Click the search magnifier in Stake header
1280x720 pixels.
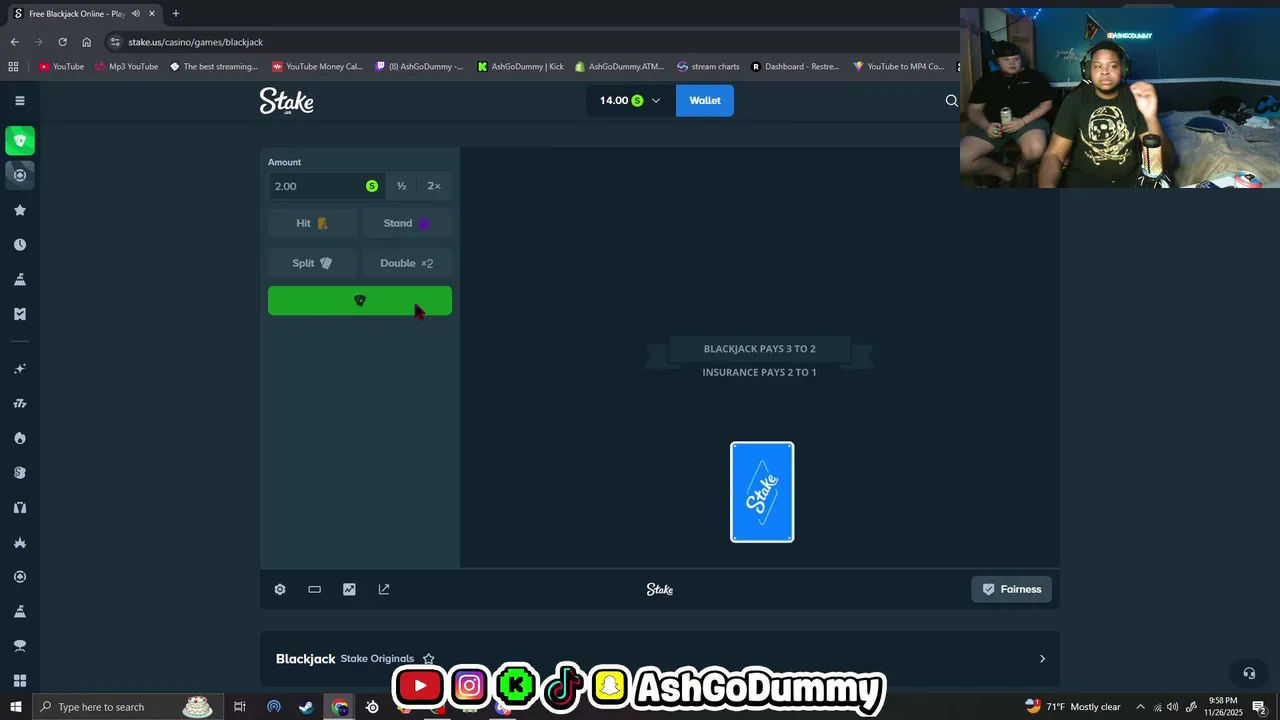tap(951, 100)
